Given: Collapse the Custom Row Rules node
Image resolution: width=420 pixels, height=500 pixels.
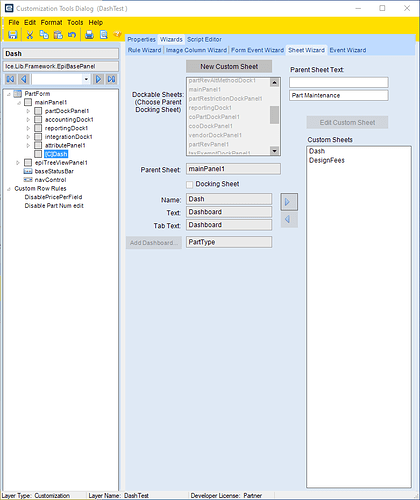Looking at the screenshot, I should coord(9,189).
